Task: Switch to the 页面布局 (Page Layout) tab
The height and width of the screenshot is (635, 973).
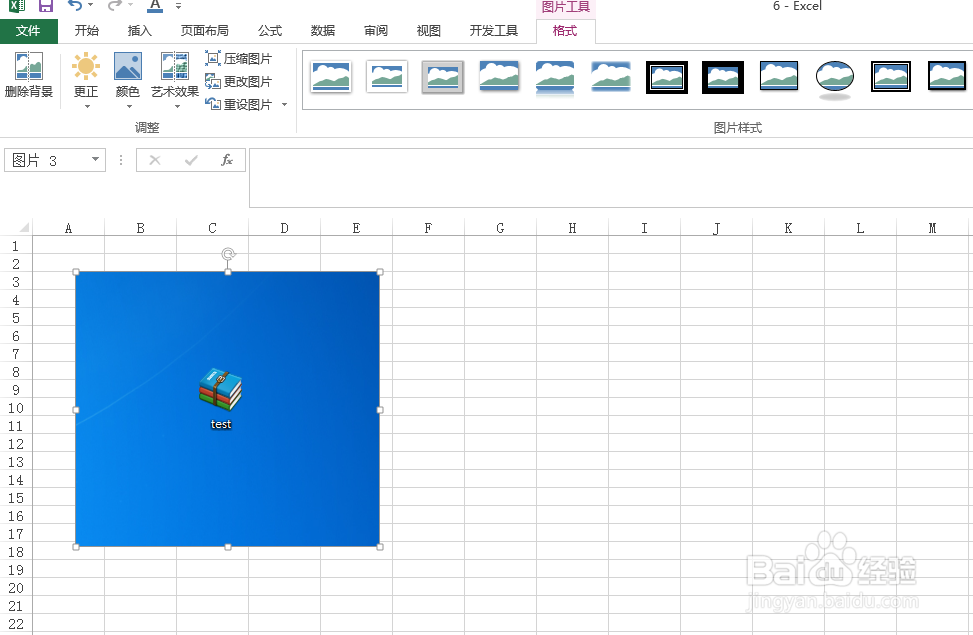Action: (x=204, y=31)
